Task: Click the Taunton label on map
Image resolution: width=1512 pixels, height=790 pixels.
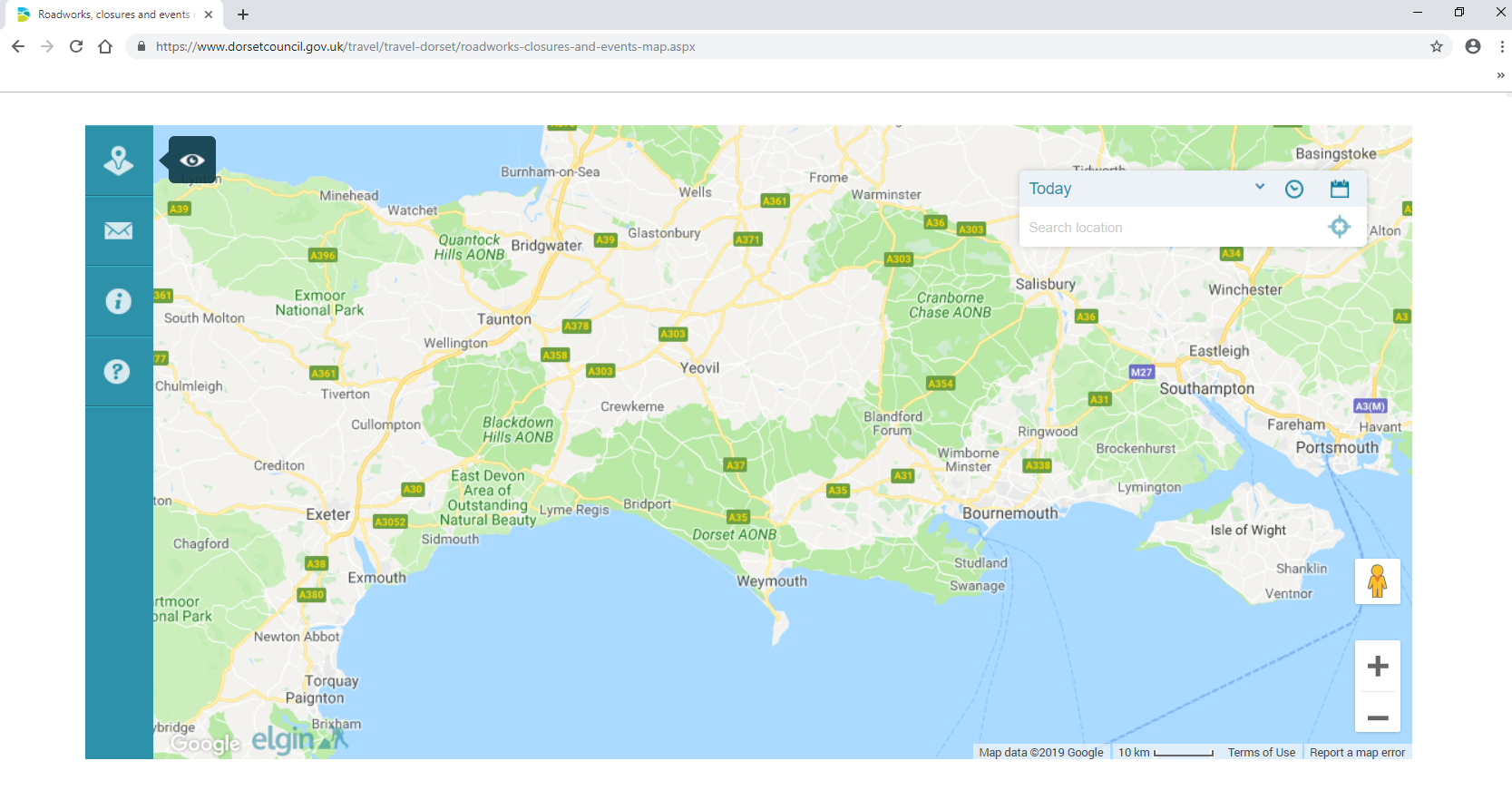Action: [x=504, y=319]
